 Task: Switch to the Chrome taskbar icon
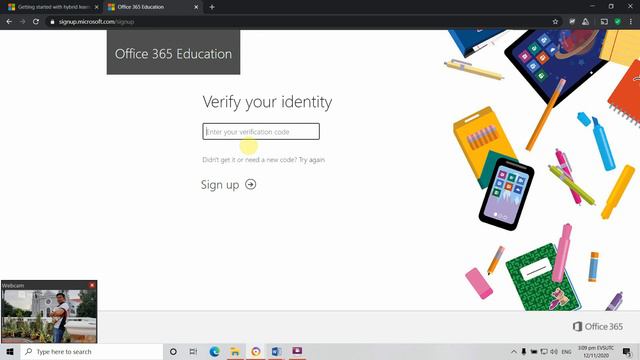pos(256,351)
